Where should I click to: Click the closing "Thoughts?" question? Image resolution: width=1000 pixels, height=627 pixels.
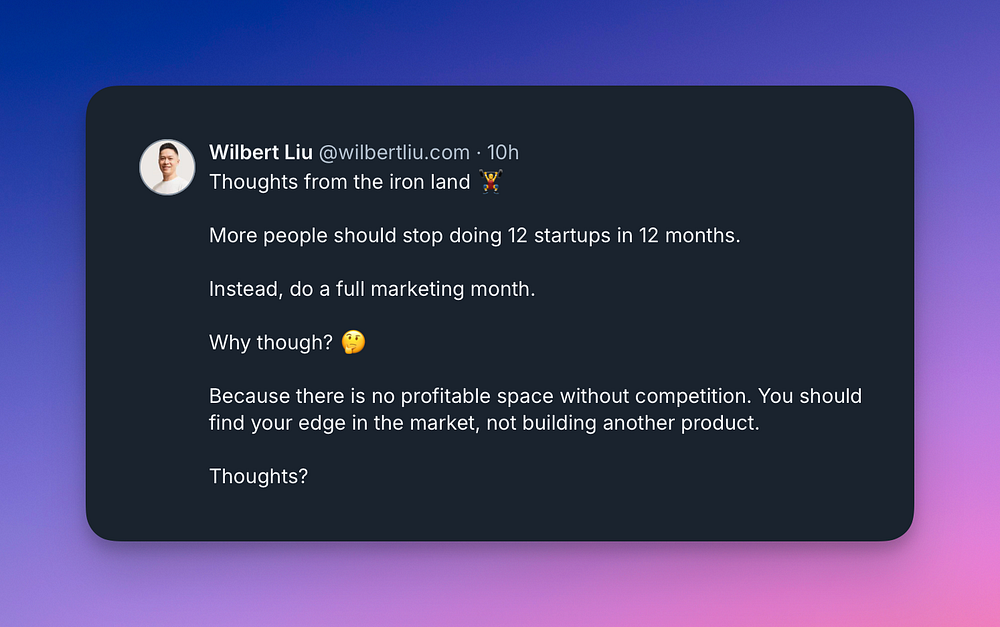tap(258, 477)
